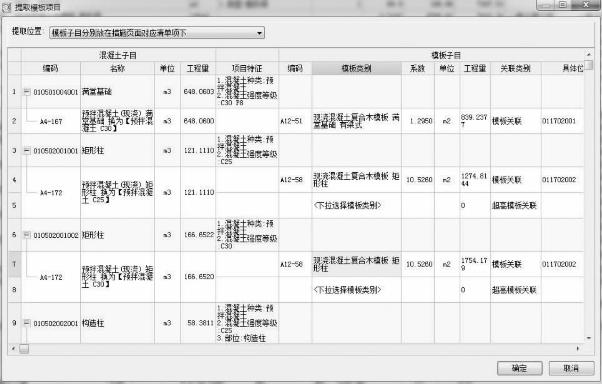Viewport: 602px width, 384px height.
Task: Select row 7 header cell
Action: click(14, 264)
